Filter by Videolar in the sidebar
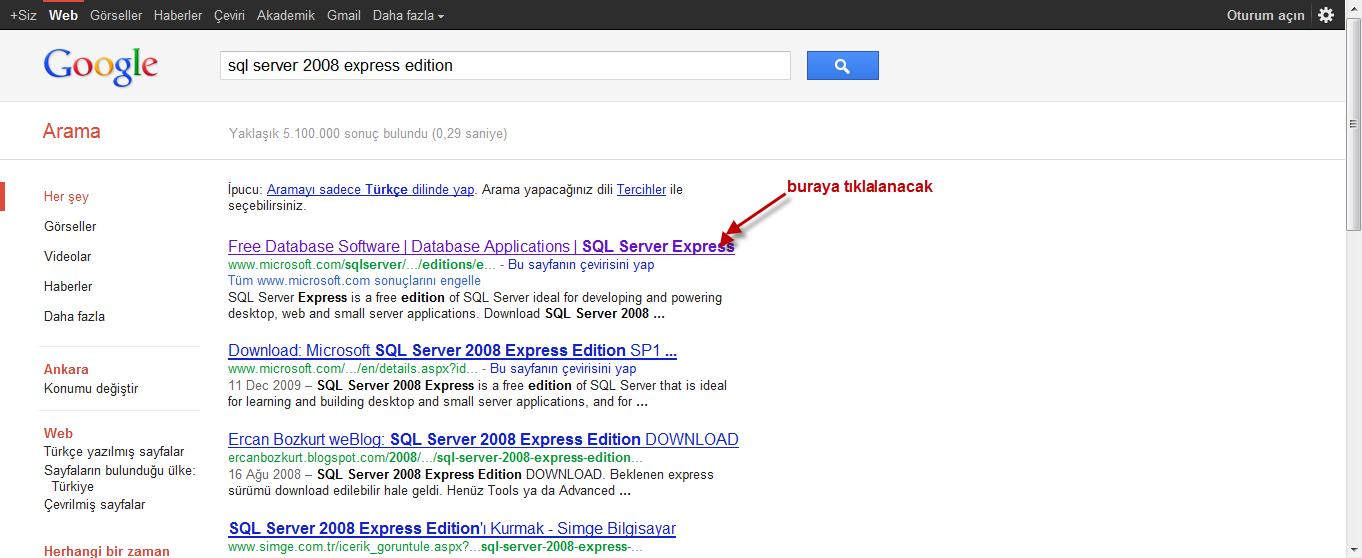The height and width of the screenshot is (558, 1362). coord(68,257)
